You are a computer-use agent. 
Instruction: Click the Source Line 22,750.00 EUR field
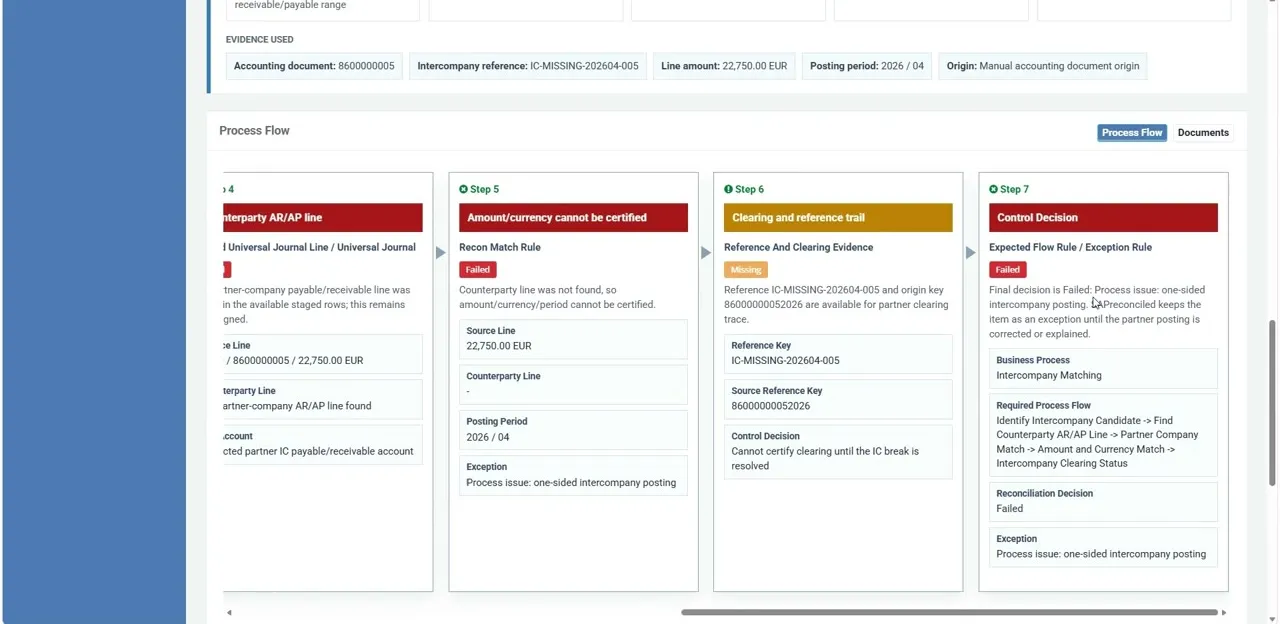(573, 339)
